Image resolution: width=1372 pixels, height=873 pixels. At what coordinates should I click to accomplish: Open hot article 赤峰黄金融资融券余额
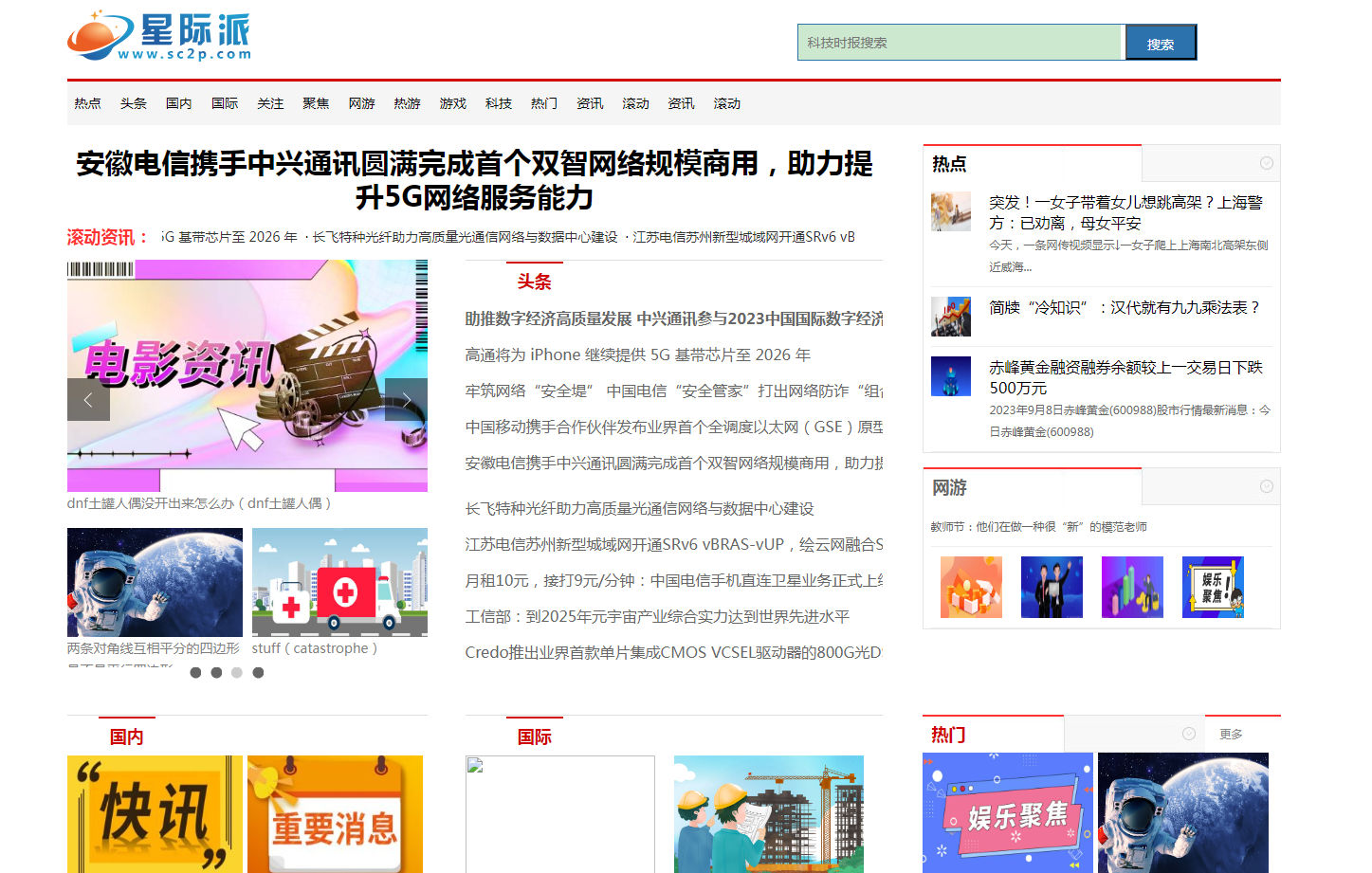pyautogui.click(x=1125, y=377)
